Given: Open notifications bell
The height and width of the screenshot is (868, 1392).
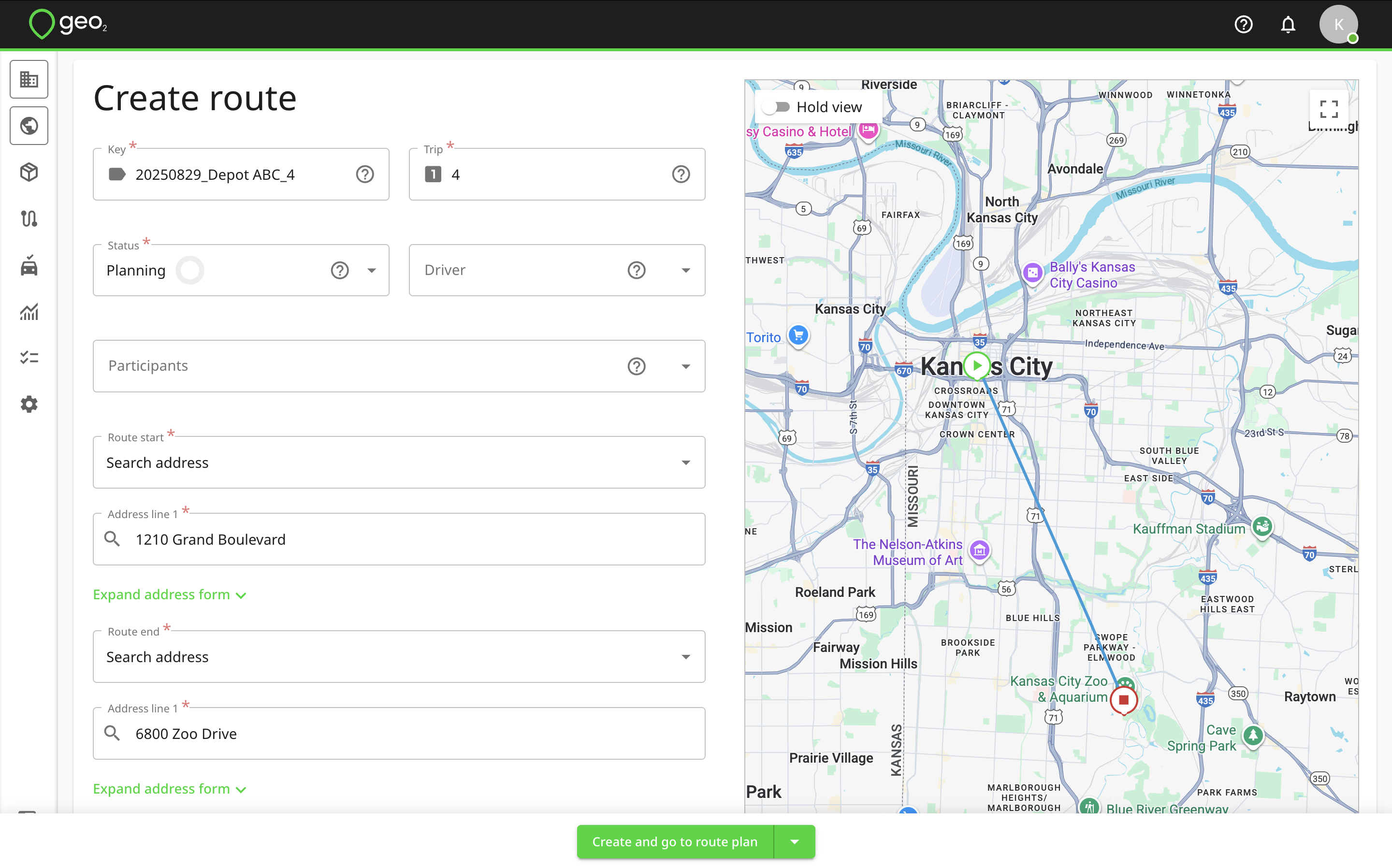Looking at the screenshot, I should (x=1288, y=25).
